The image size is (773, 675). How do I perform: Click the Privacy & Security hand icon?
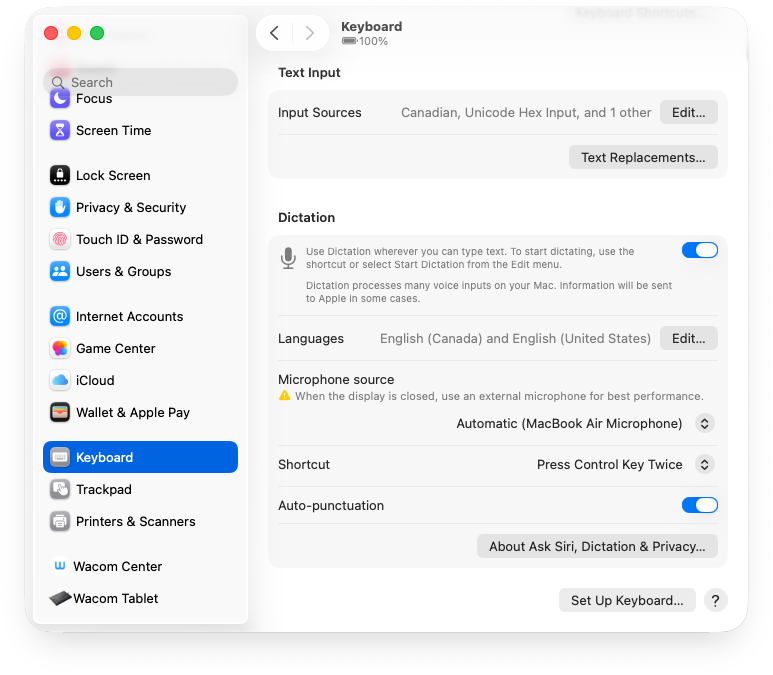click(x=60, y=207)
